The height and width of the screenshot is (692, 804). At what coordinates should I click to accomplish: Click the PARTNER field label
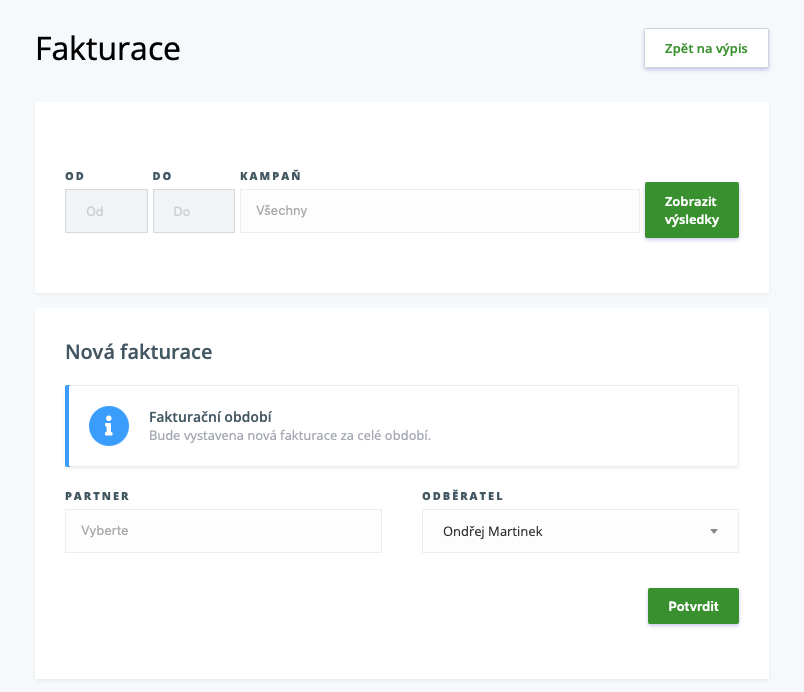click(97, 496)
